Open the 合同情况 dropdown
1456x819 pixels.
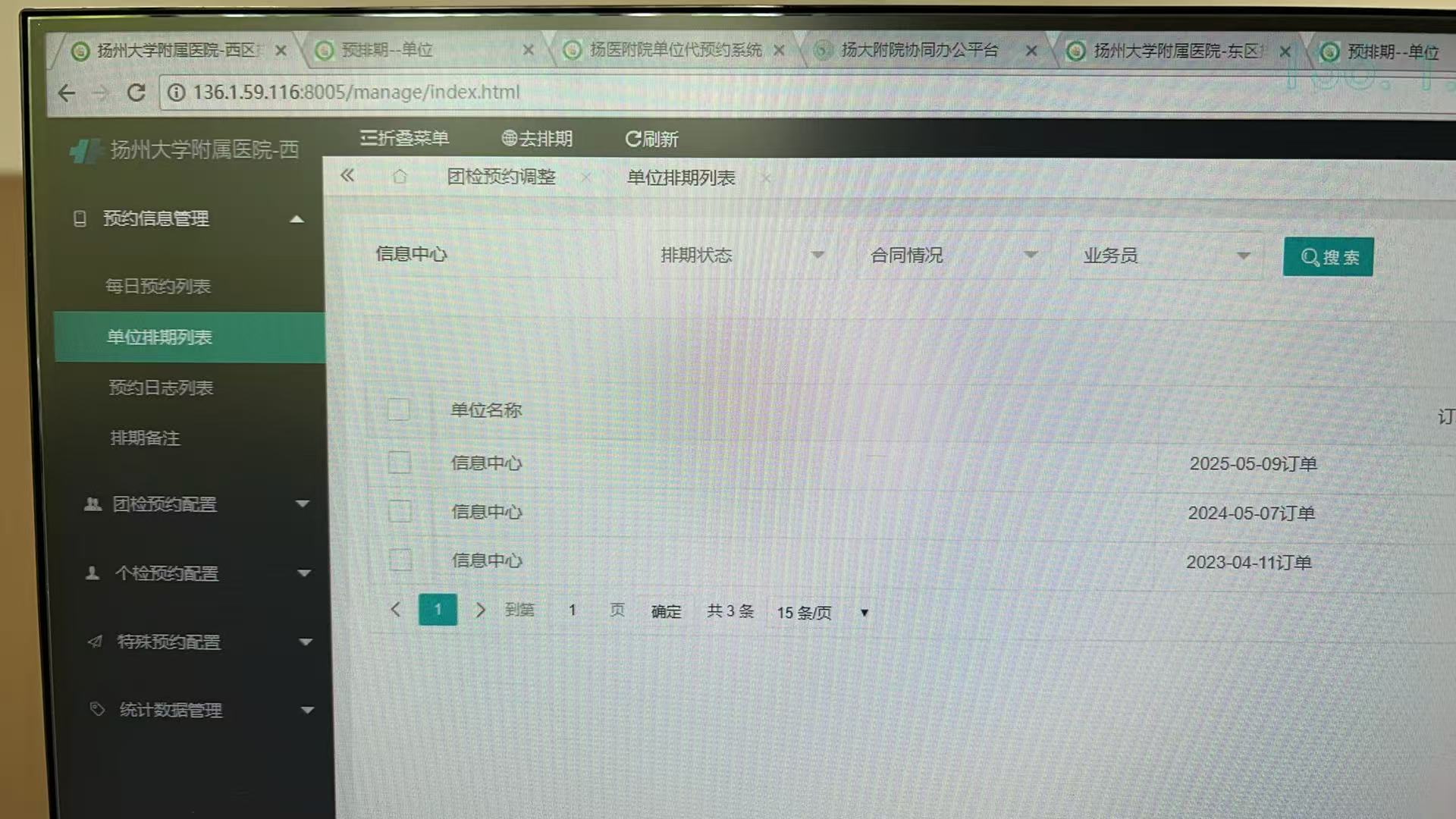953,256
